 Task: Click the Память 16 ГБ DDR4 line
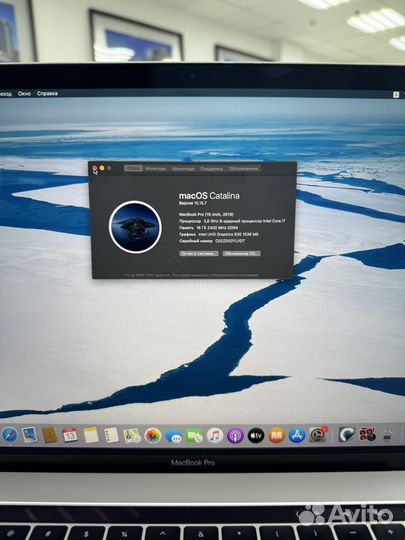point(208,228)
